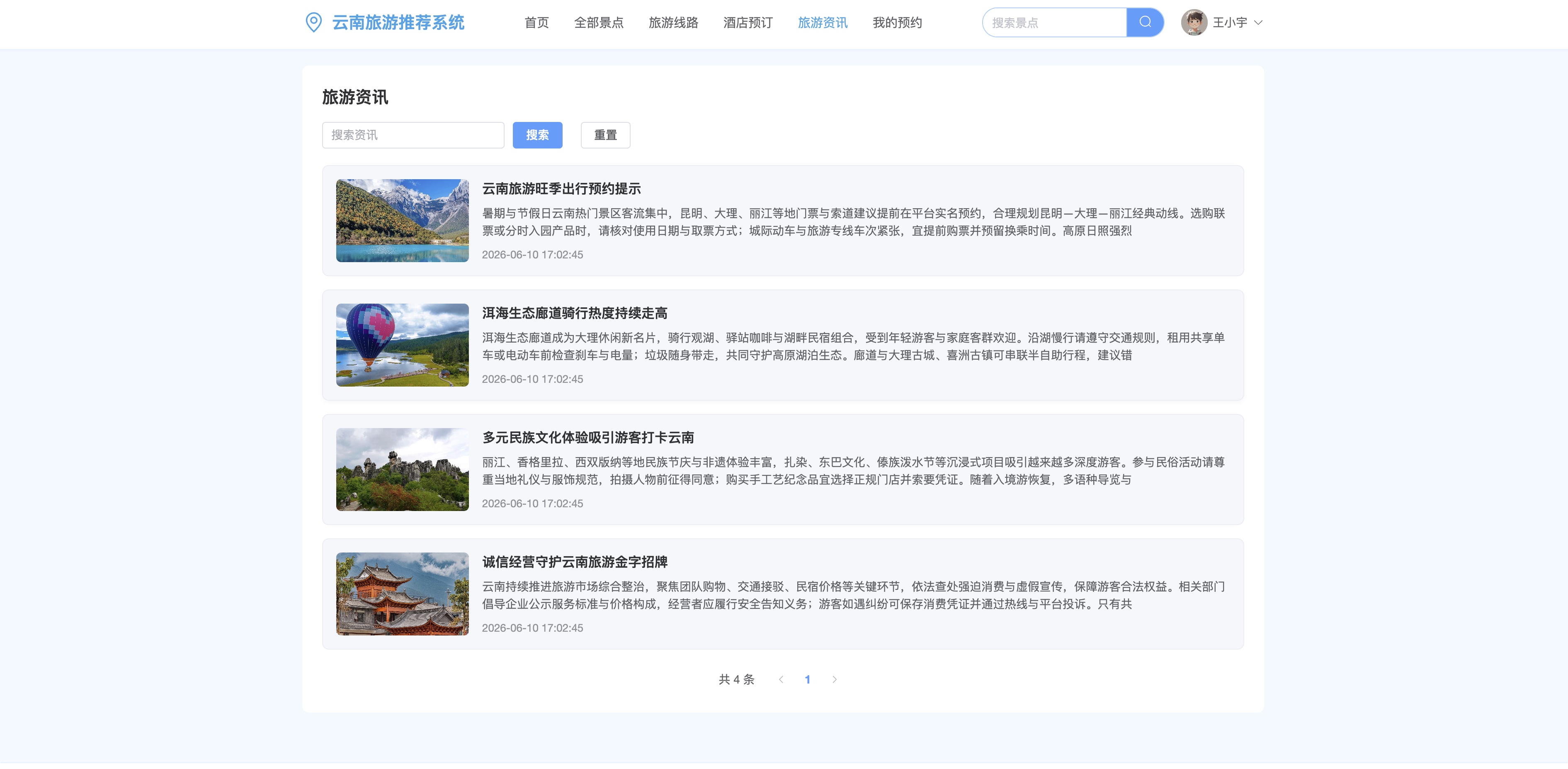Open the ancient pavilion rooftop thumbnail
The height and width of the screenshot is (769, 1568).
[x=402, y=594]
